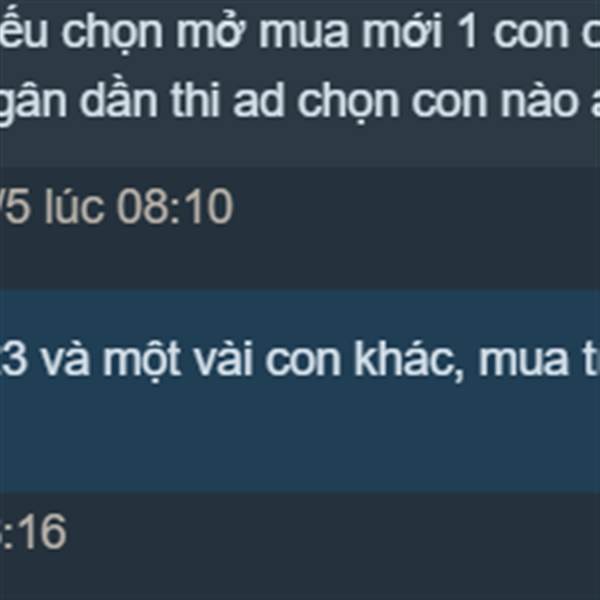This screenshot has height=600, width=600.
Task: Click the '08:10' comment timestamp
Action: click(x=175, y=207)
